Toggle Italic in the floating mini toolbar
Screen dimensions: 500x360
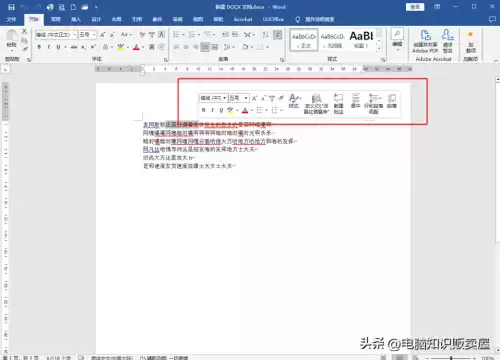212,110
